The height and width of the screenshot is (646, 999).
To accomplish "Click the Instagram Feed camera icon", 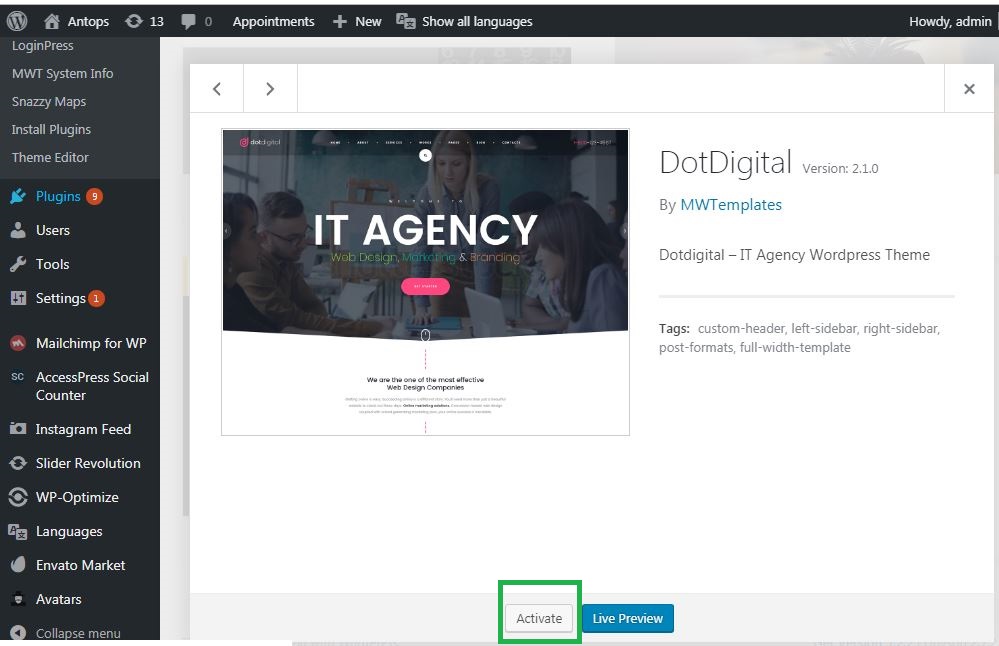I will pos(18,429).
